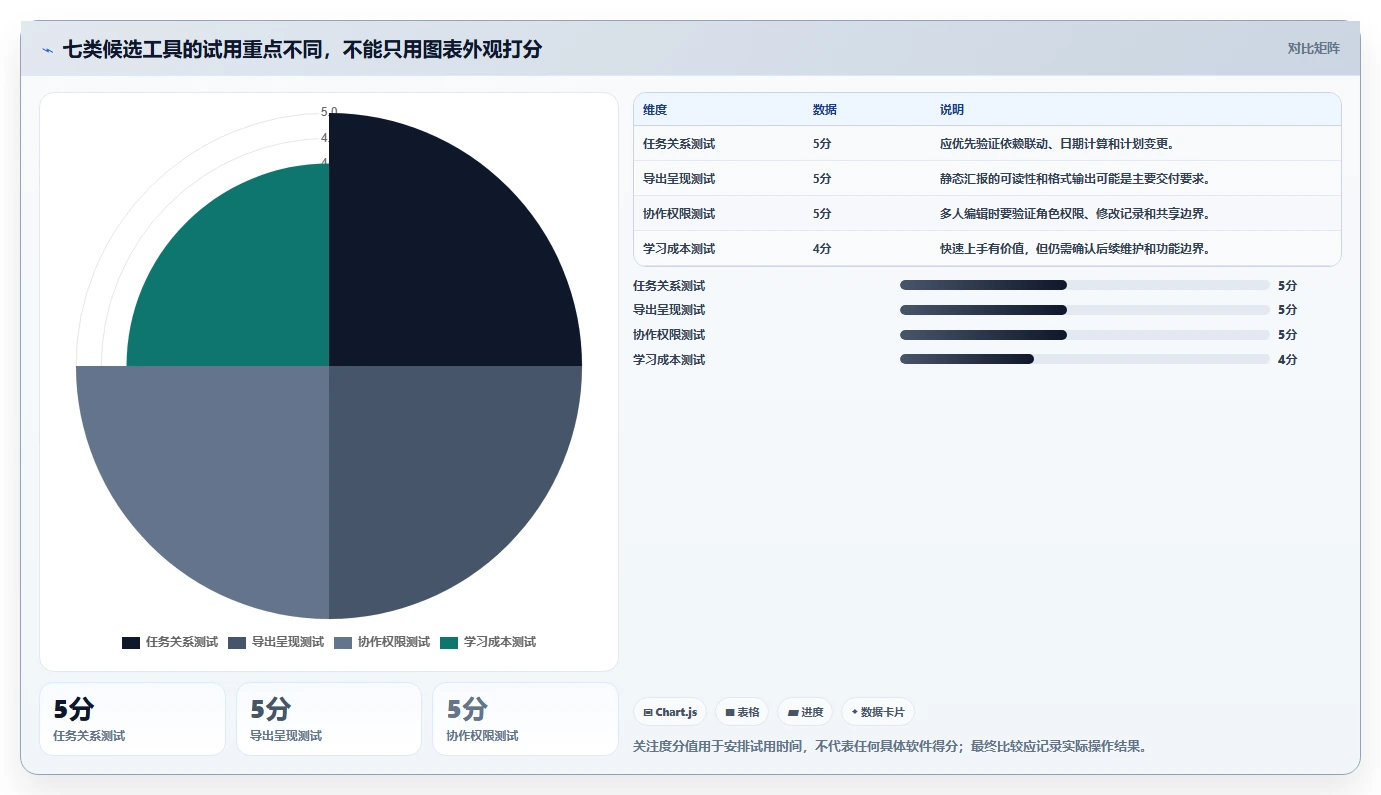Click the green 学习成本测试 legend swatch
The image size is (1381, 795).
coord(449,642)
